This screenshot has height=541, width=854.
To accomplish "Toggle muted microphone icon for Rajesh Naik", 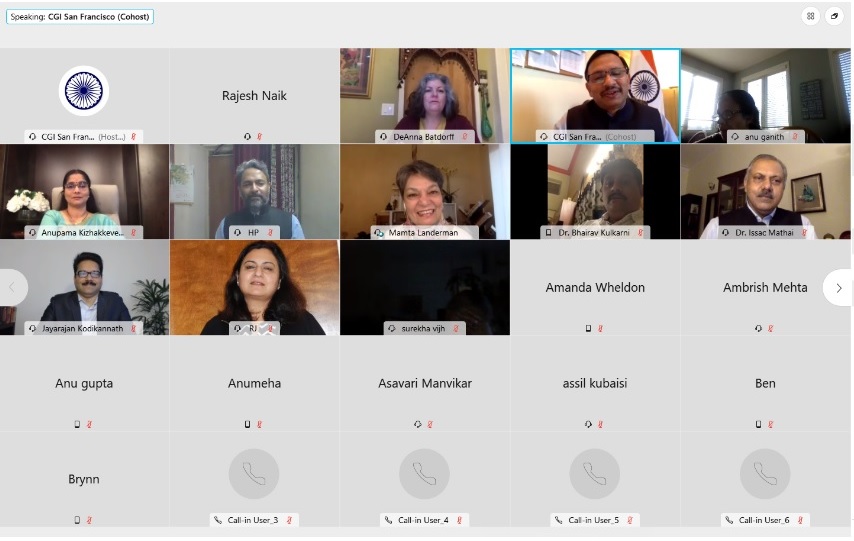I will (x=260, y=137).
